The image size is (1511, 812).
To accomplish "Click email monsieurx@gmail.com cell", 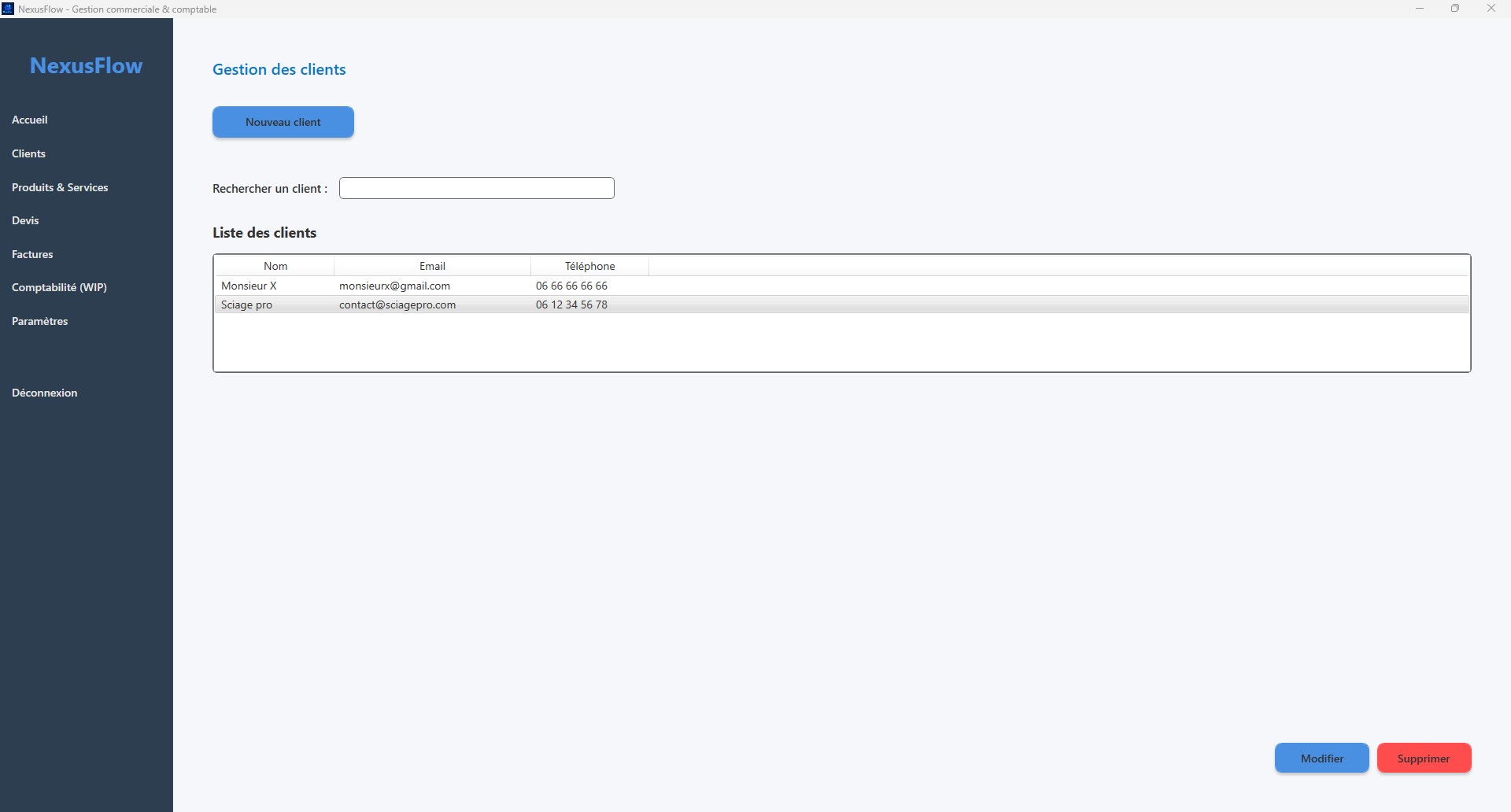I will [394, 286].
